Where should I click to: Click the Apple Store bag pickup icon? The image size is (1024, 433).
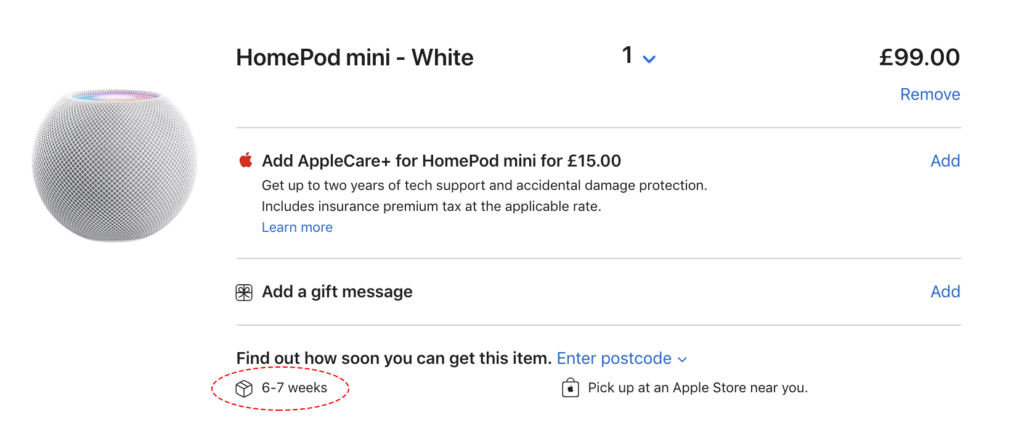pos(570,388)
